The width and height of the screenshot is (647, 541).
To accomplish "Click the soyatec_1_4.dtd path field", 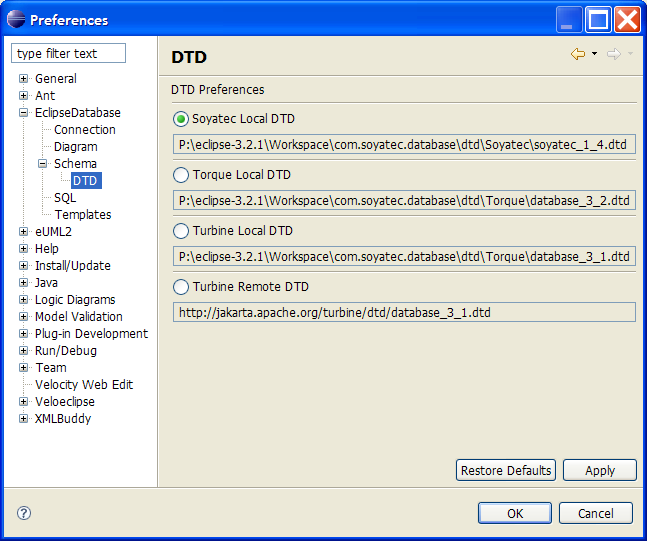I will 404,144.
